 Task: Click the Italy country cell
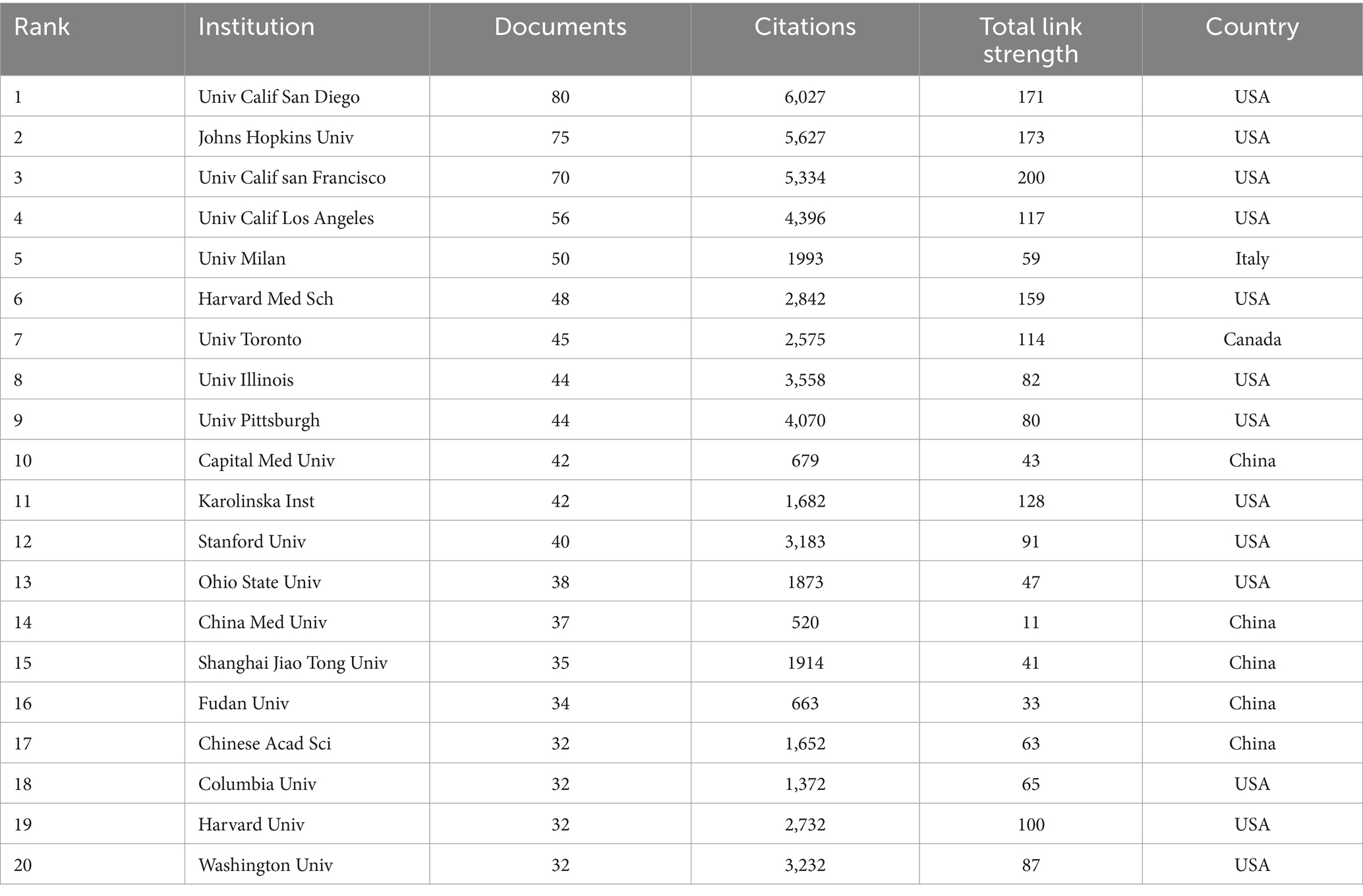click(1252, 258)
